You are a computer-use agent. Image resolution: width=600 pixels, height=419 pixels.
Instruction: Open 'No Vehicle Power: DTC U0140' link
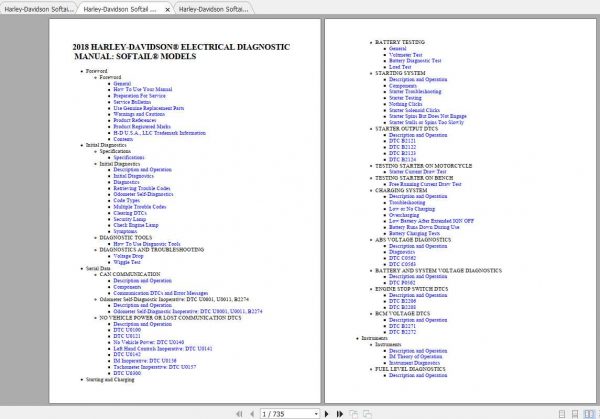[x=149, y=342]
